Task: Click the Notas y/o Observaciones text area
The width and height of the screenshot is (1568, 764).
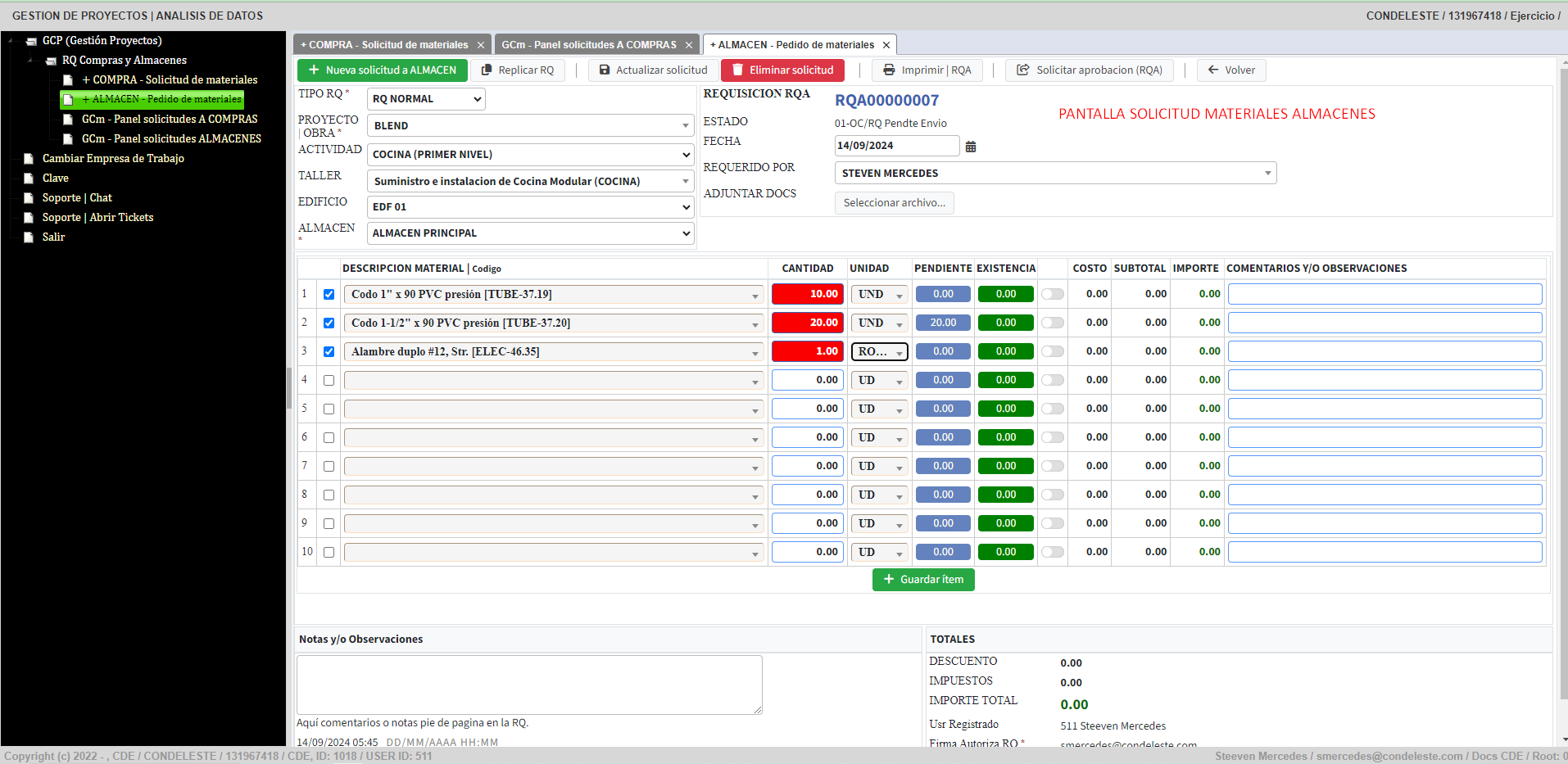Action: pos(529,685)
